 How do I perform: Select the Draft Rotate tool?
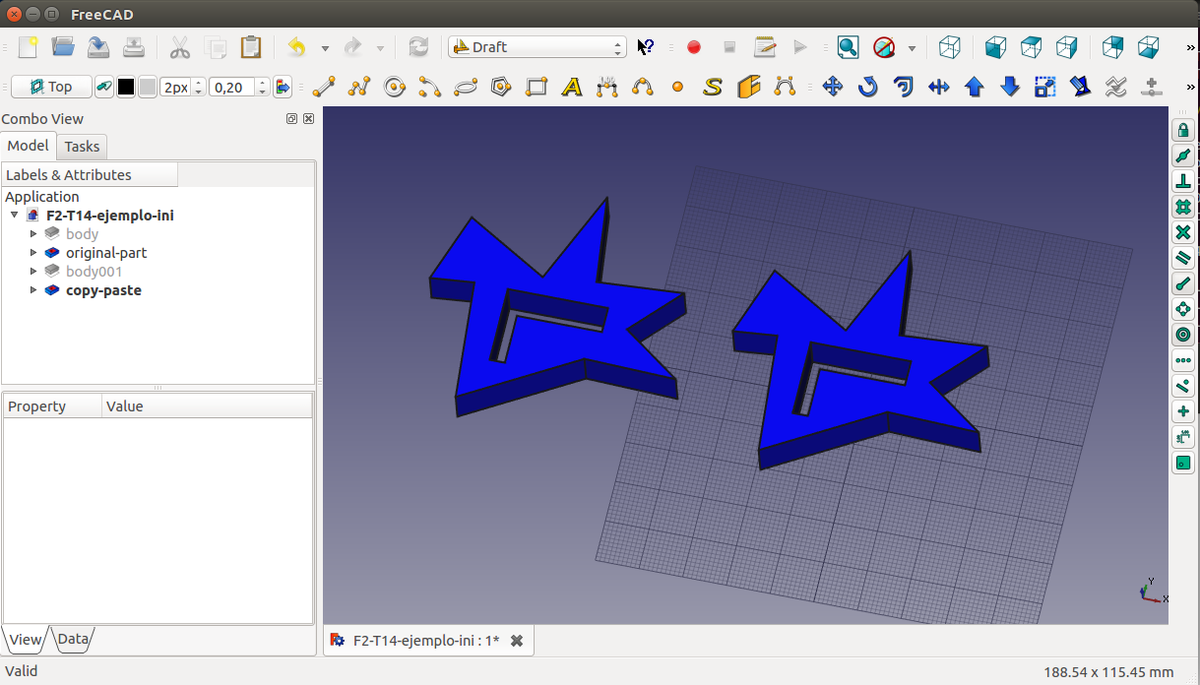click(868, 87)
